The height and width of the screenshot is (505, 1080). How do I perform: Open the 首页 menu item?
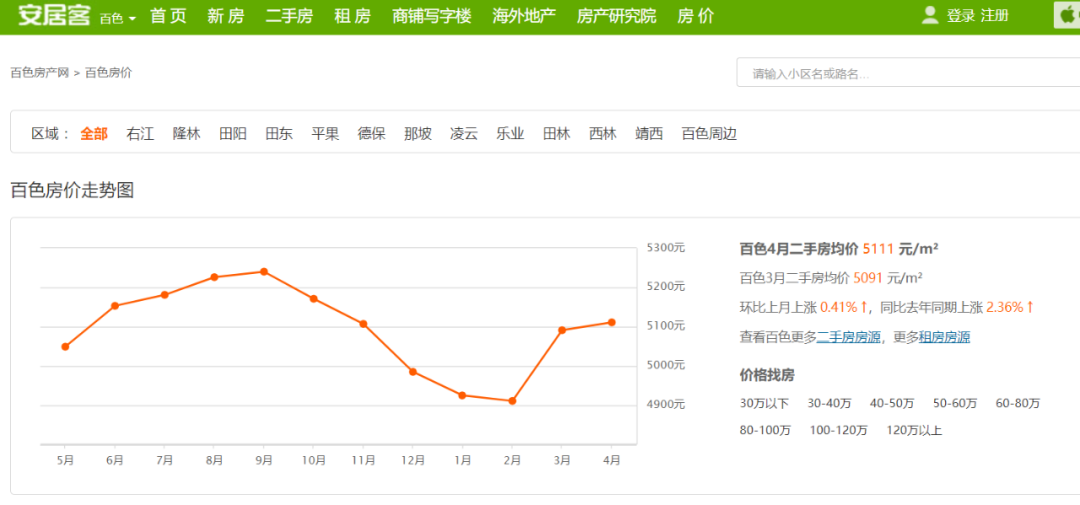[x=169, y=16]
